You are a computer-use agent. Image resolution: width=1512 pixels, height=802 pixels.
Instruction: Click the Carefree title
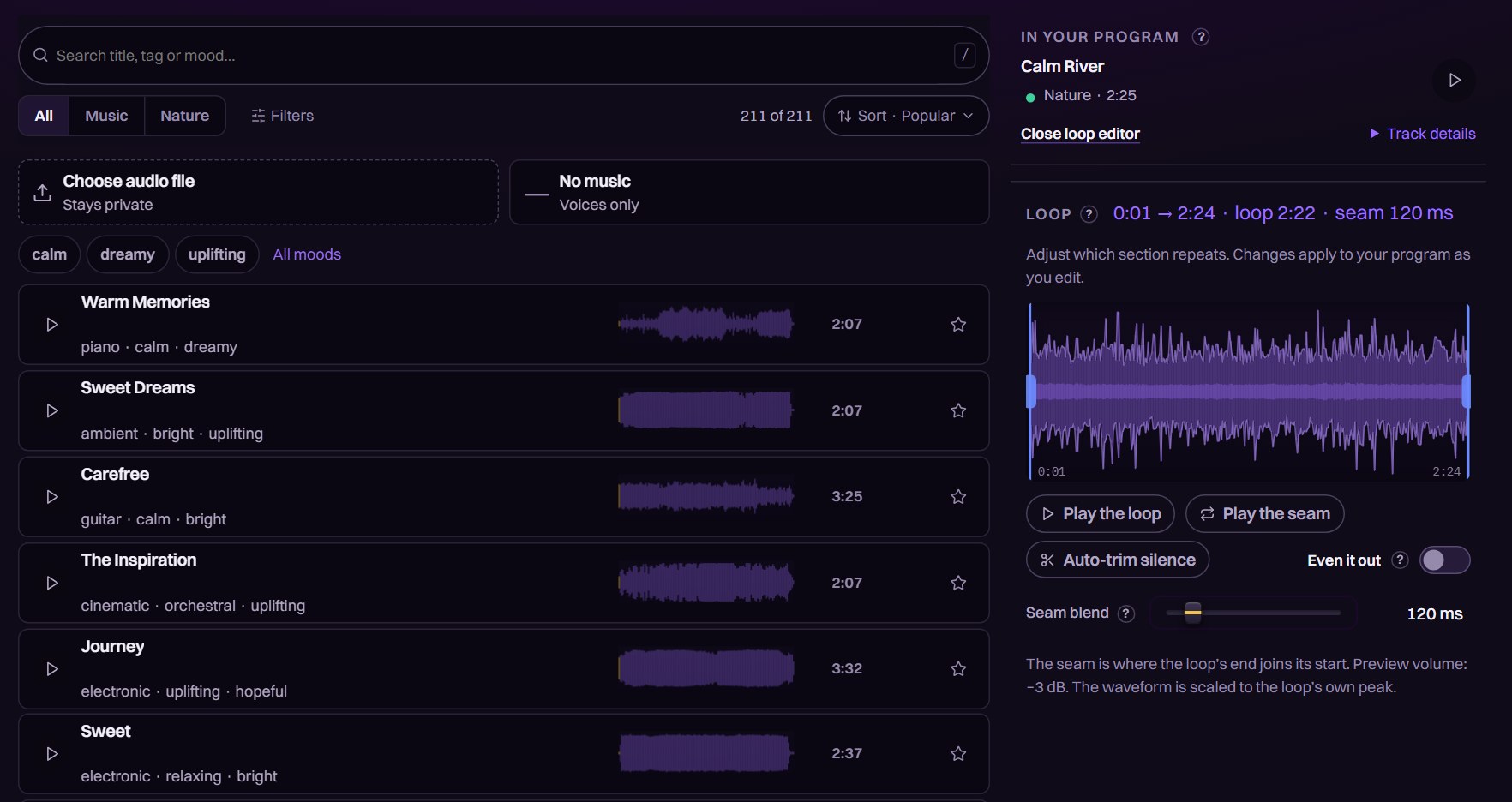click(x=115, y=475)
